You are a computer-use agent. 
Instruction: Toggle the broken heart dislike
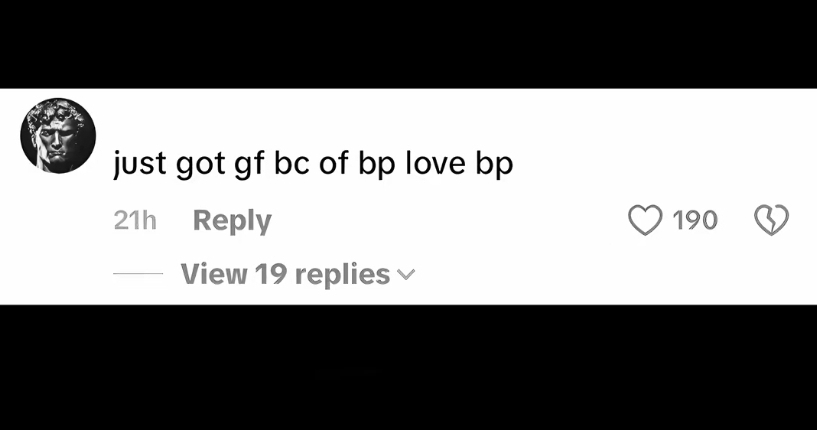coord(772,220)
